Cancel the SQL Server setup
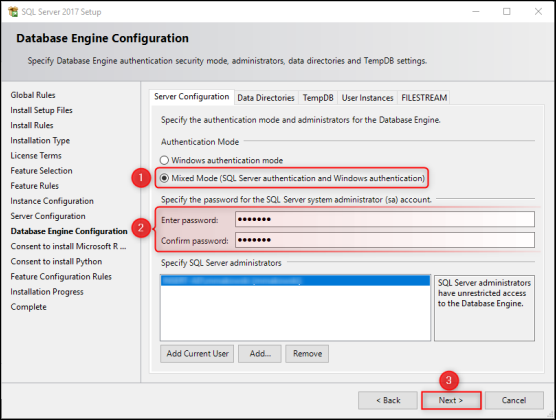 tap(514, 400)
